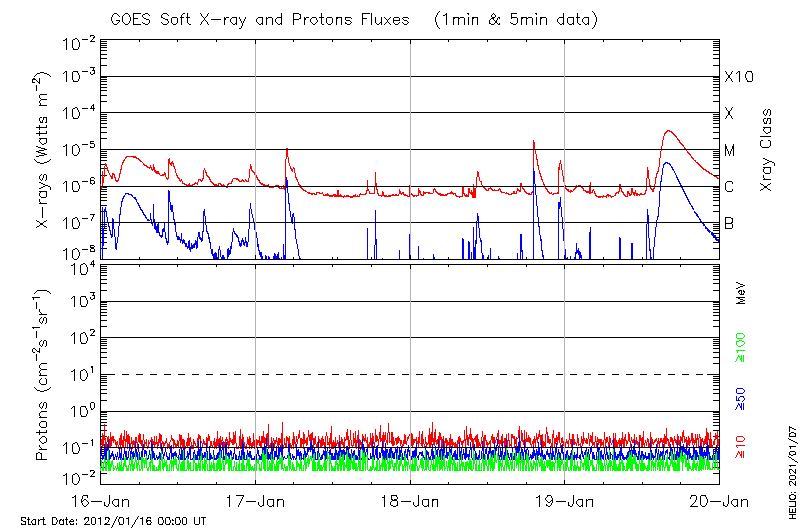This screenshot has height=530, width=800.
Task: Click the 19-Jan date label on x-axis
Action: 565,502
